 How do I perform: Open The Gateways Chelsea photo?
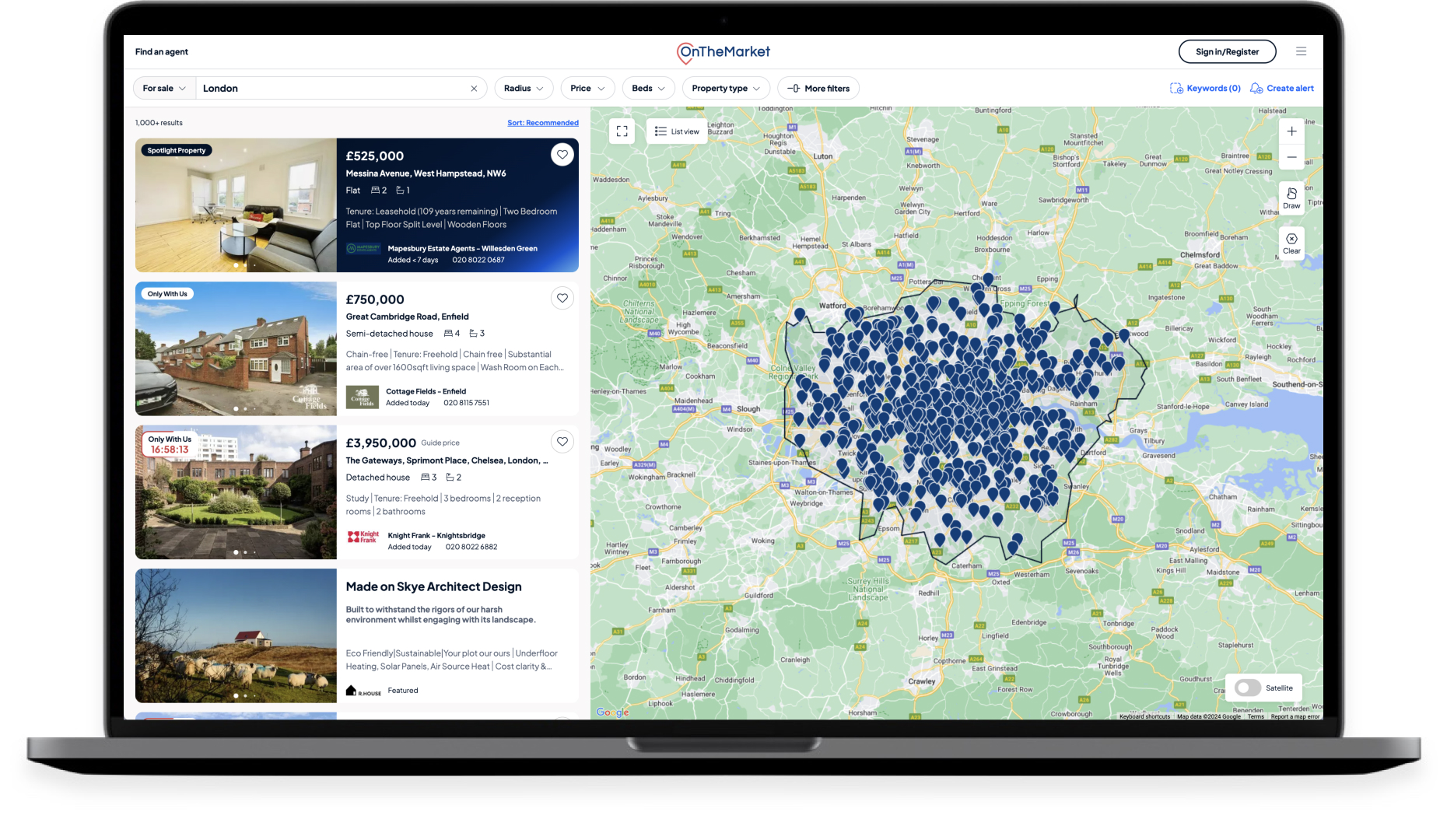(236, 492)
